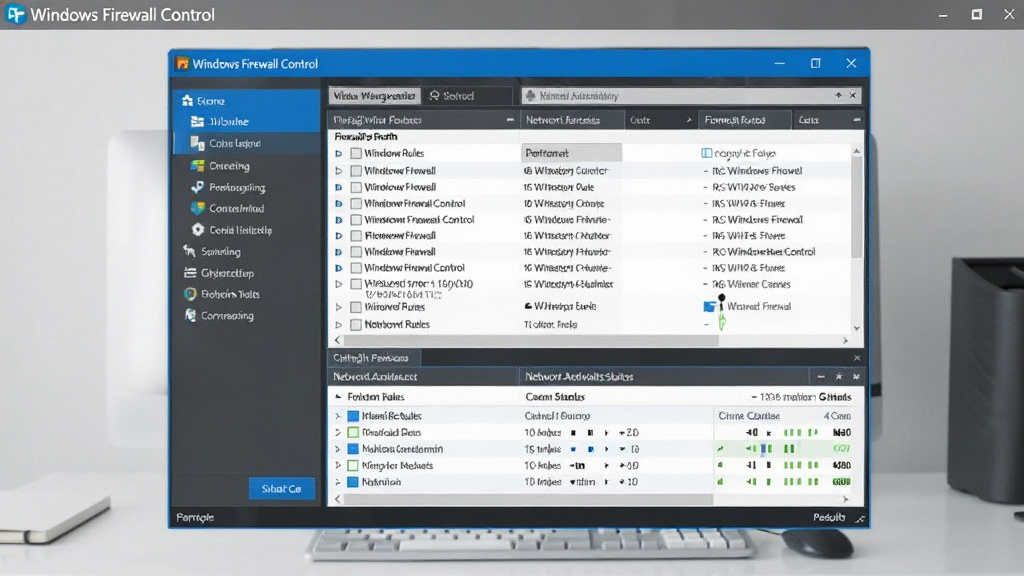
Task: Click rules list vertical scrollbar thumb
Action: point(856,206)
